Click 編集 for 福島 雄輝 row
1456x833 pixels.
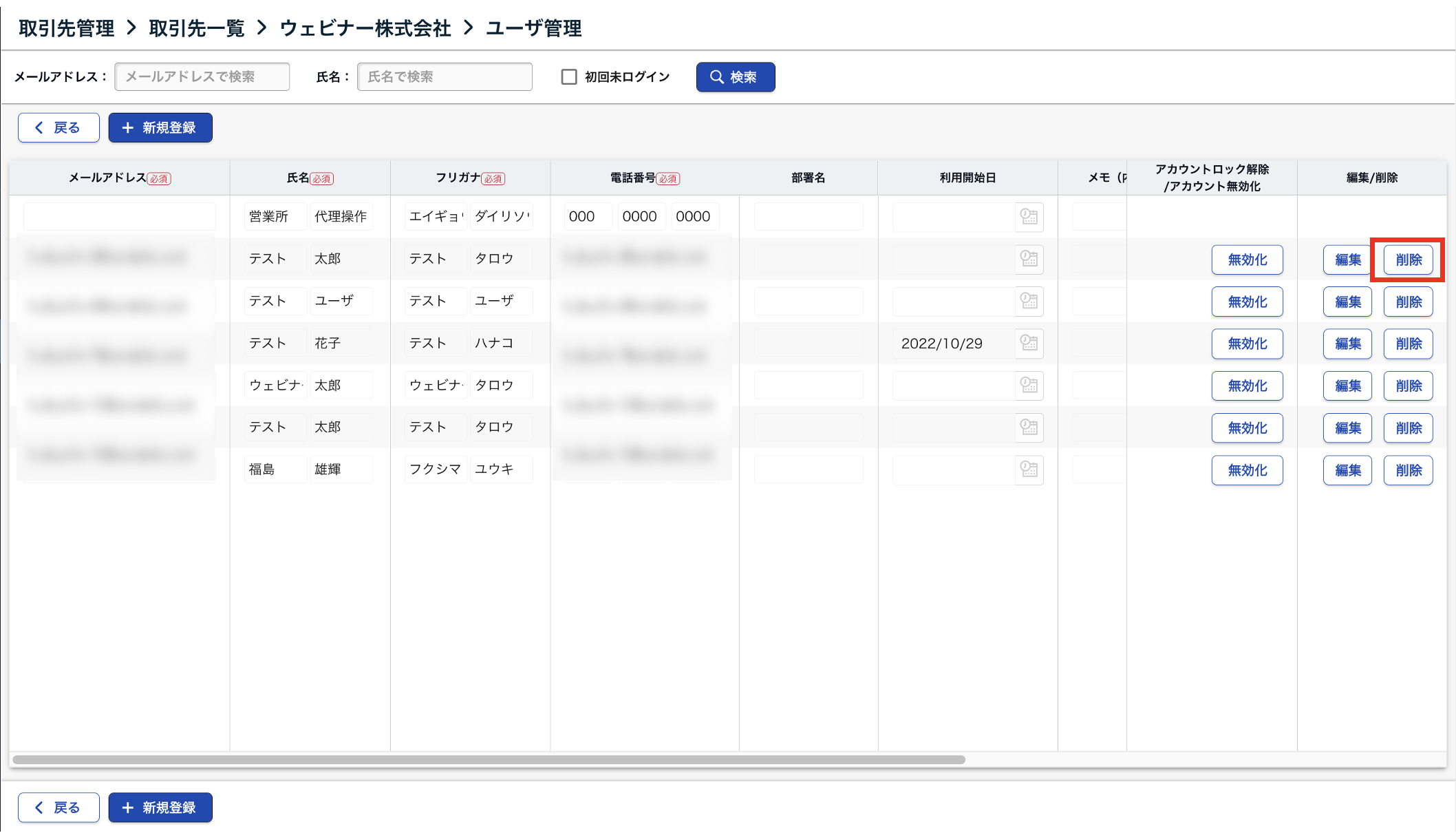click(1347, 470)
